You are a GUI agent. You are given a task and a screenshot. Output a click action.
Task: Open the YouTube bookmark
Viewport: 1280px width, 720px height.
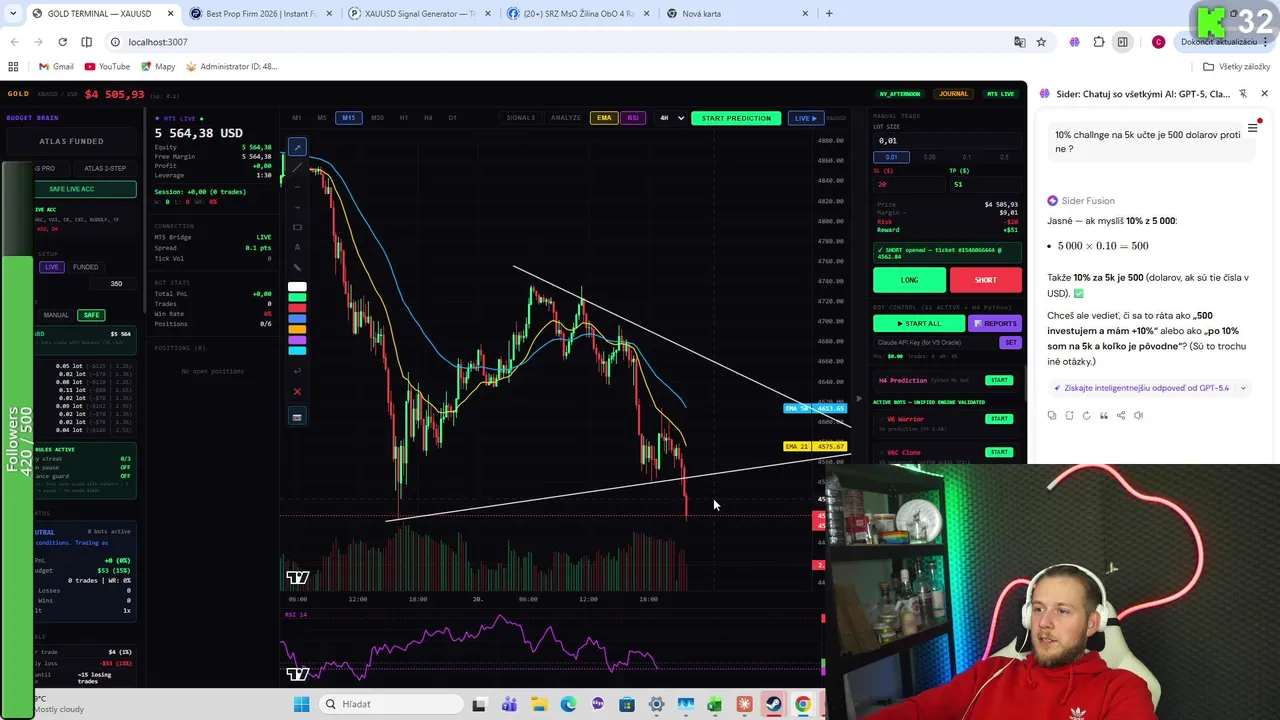click(107, 67)
